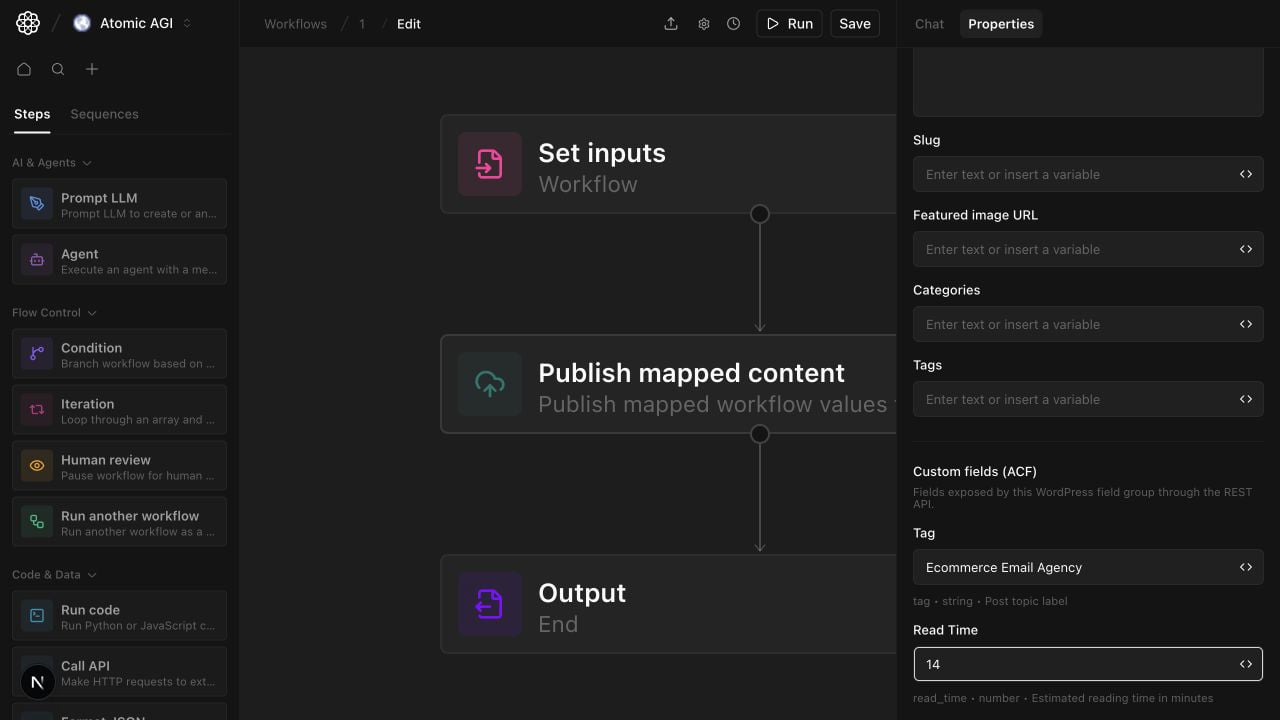Click the Edit breadcrumb

point(409,24)
